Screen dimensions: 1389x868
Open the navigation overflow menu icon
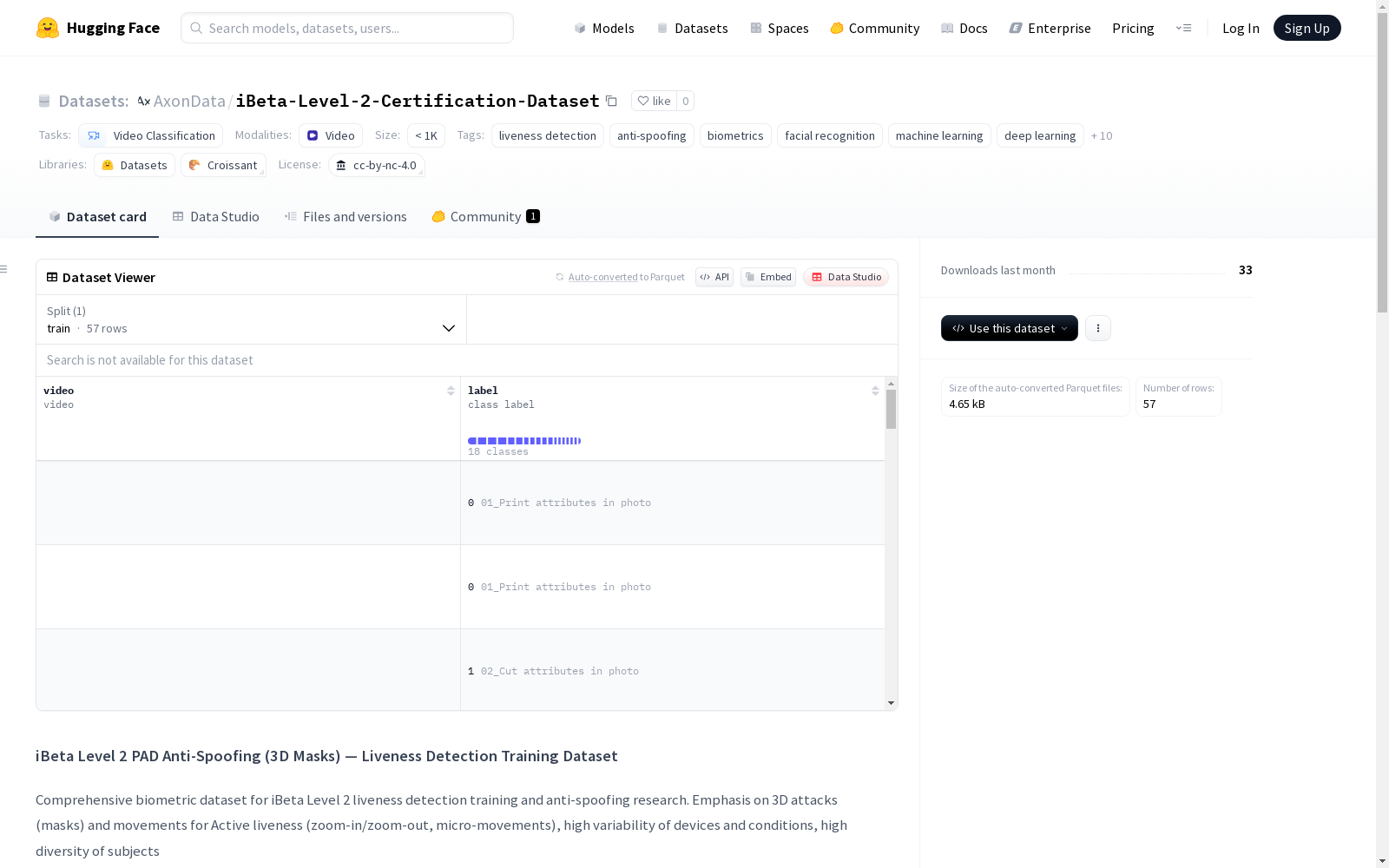pos(1183,28)
